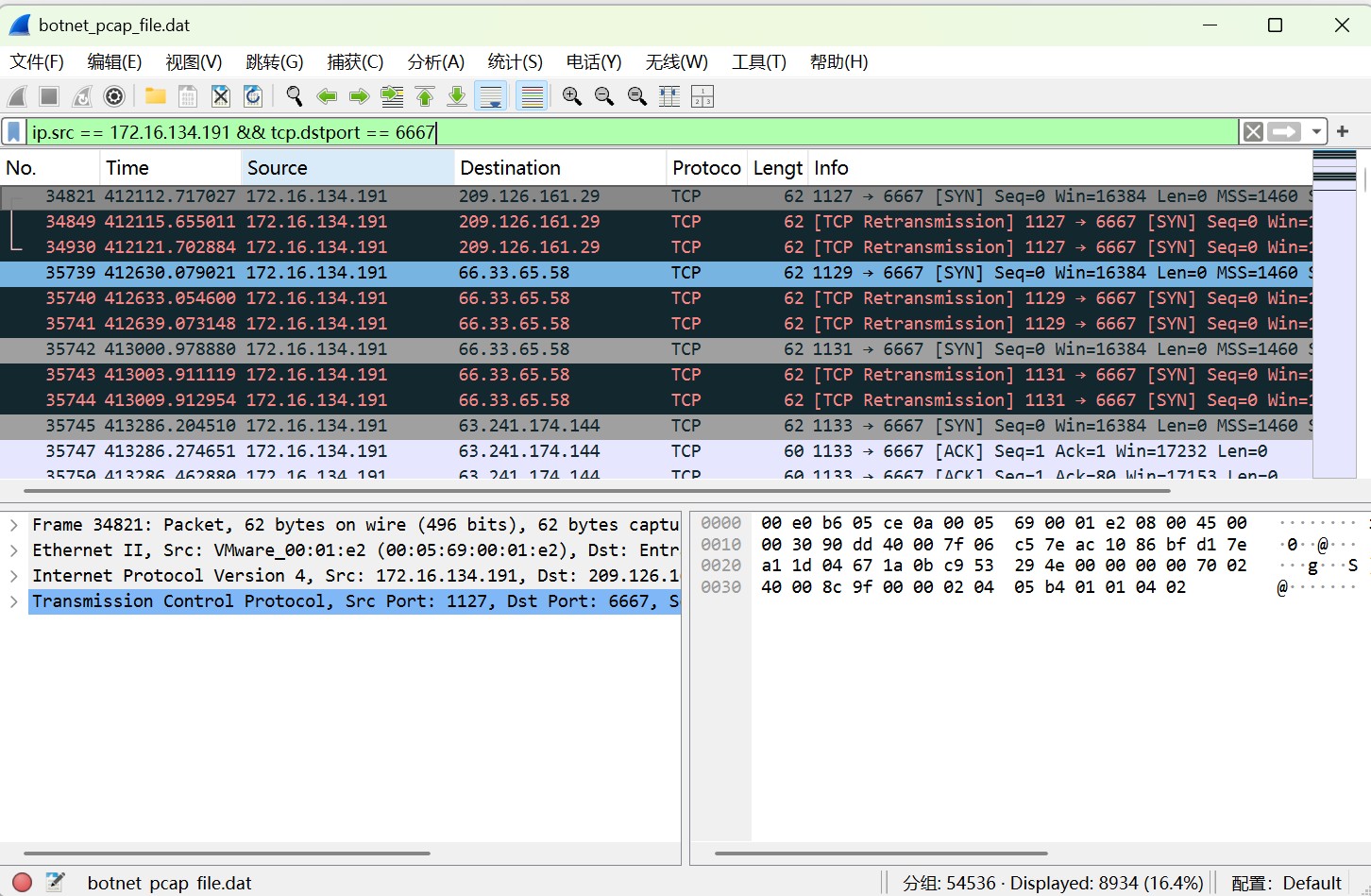Screen dimensions: 1371x896
Task: Open capture options gear icon
Action: (x=114, y=96)
